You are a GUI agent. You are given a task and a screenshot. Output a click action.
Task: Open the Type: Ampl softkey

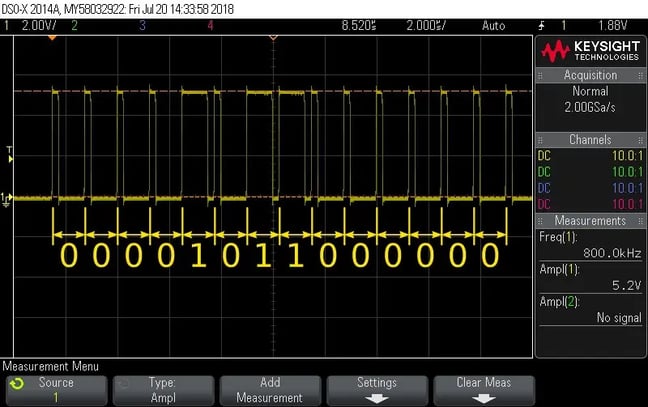coord(163,390)
